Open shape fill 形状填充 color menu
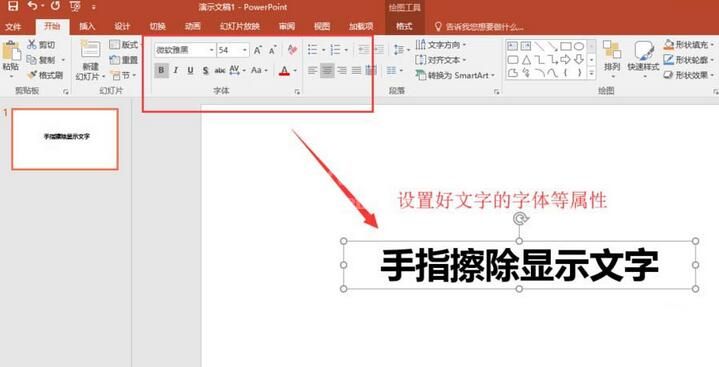Viewport: 719px width, 367px height. (x=689, y=45)
